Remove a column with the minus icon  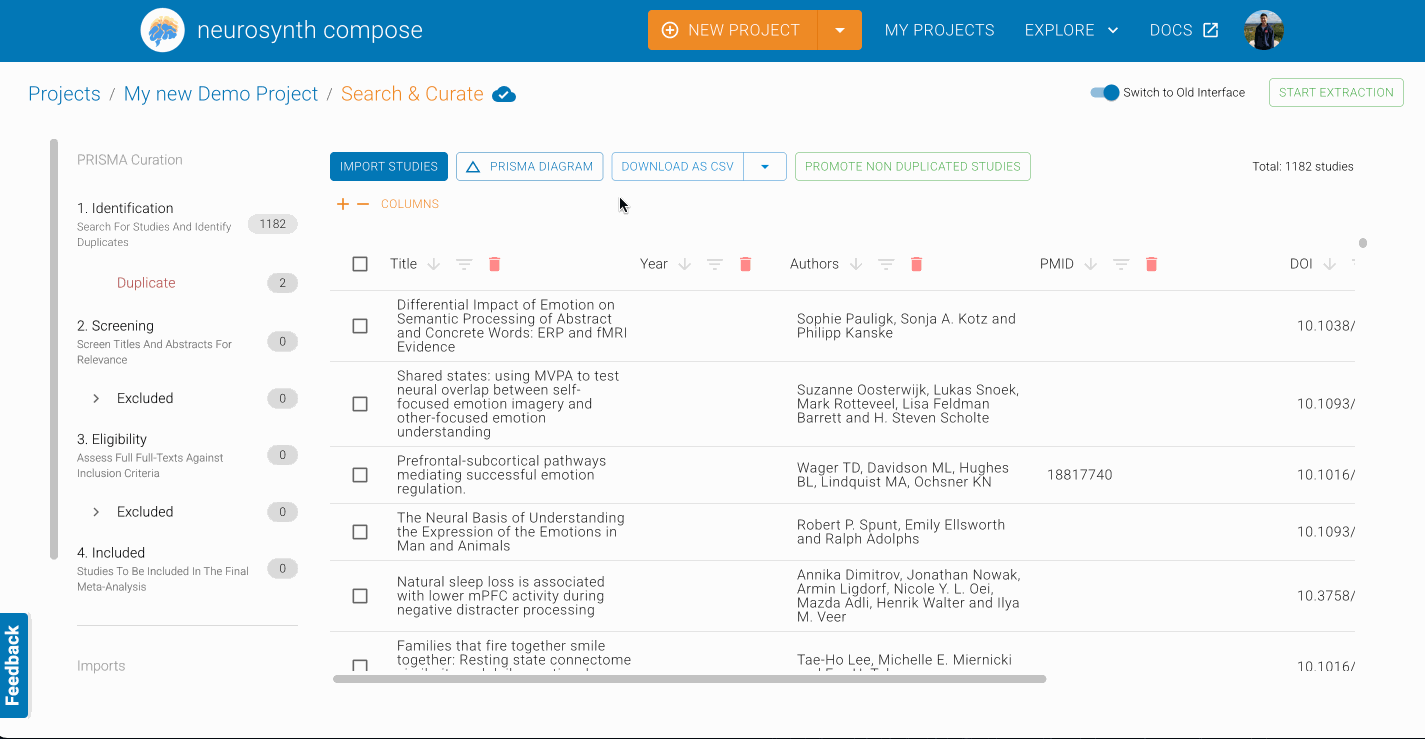pos(363,204)
